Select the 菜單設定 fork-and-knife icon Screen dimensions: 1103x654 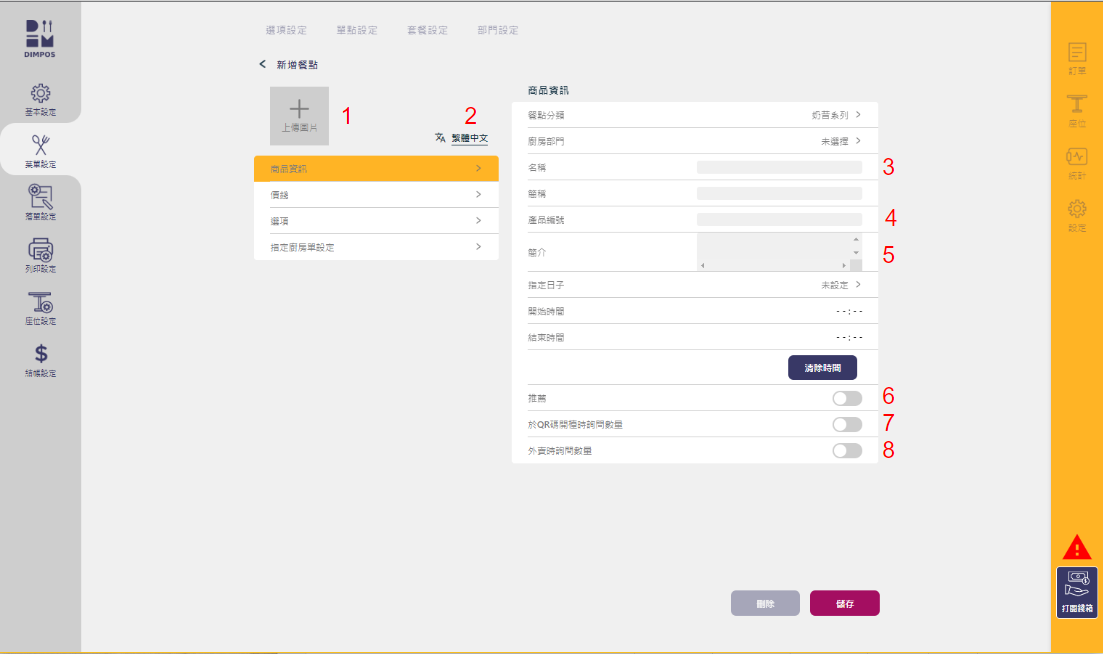(x=40, y=146)
